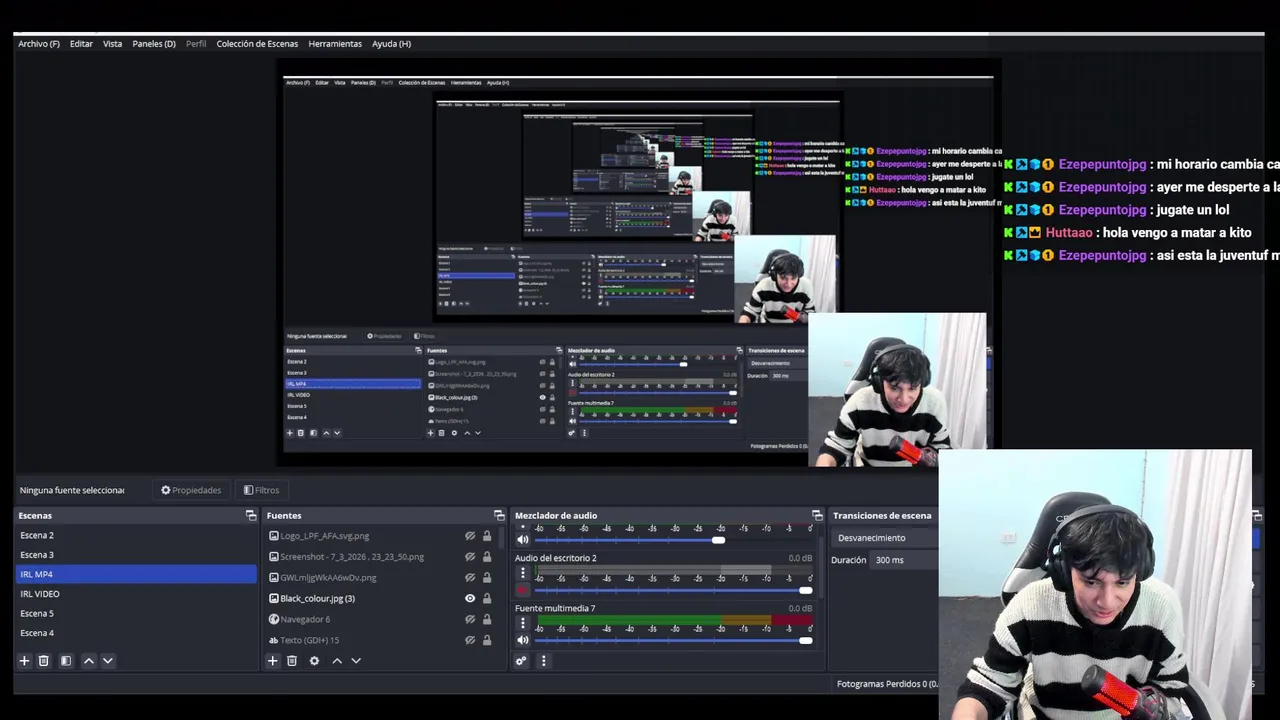This screenshot has height=720, width=1280.
Task: Select the IRL MP4 scene
Action: [136, 574]
